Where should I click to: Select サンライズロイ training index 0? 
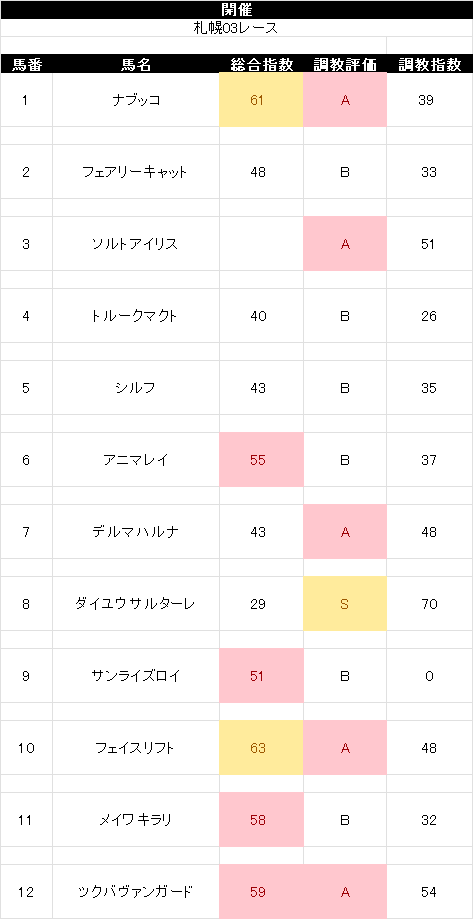tap(430, 676)
